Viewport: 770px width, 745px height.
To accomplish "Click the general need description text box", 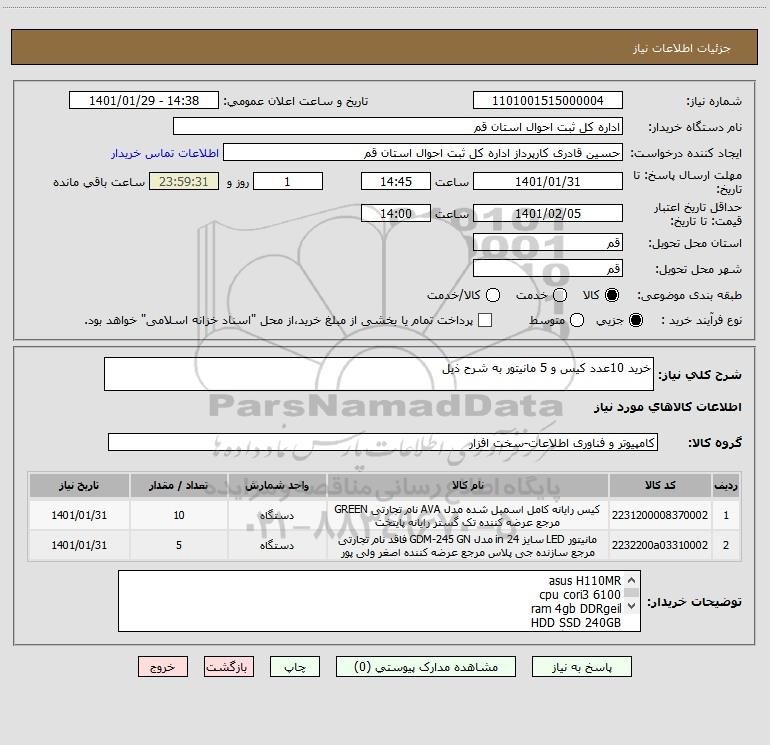I will point(379,374).
